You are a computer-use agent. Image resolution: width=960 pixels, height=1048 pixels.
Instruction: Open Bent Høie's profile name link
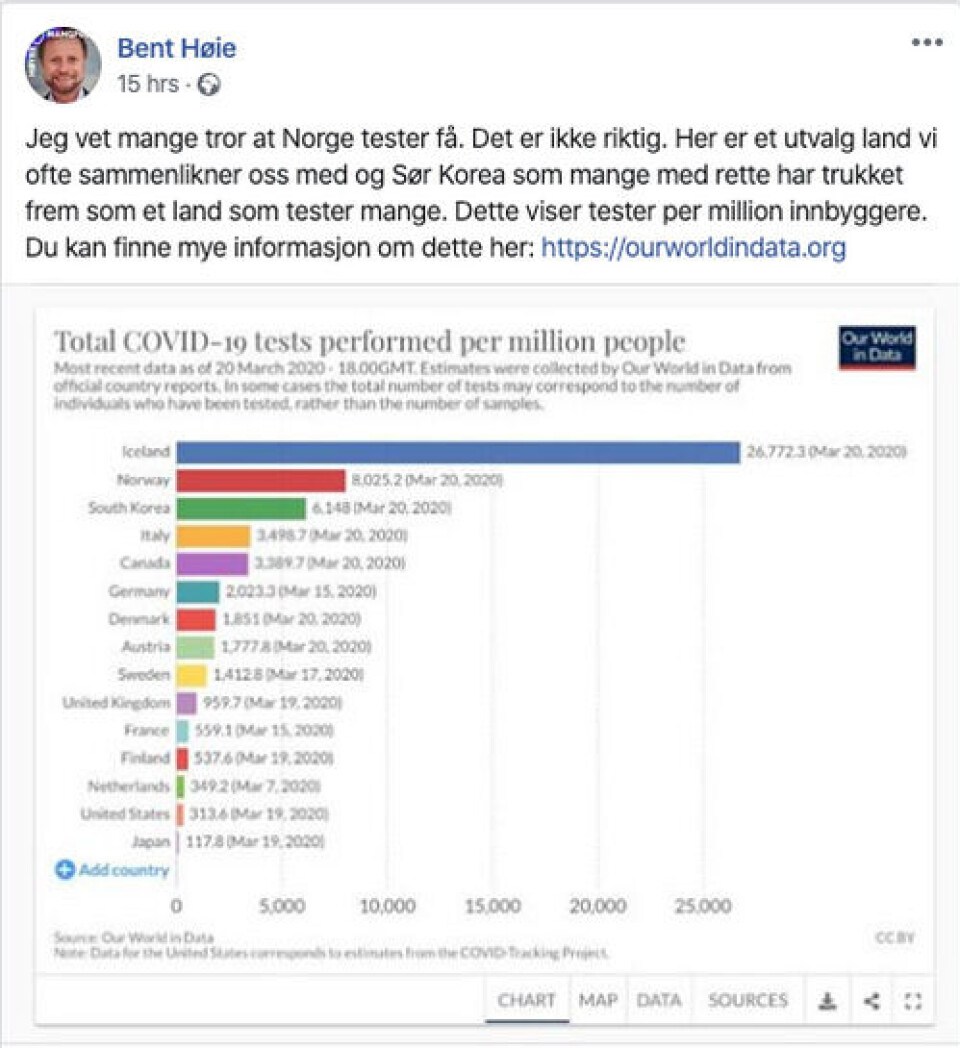(x=177, y=47)
